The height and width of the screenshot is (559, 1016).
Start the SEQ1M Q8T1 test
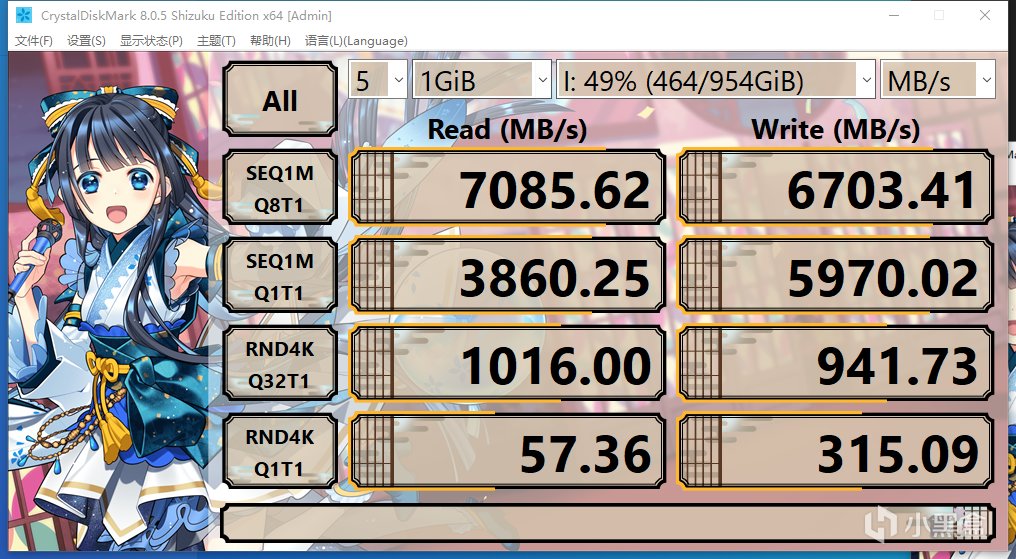[x=280, y=188]
